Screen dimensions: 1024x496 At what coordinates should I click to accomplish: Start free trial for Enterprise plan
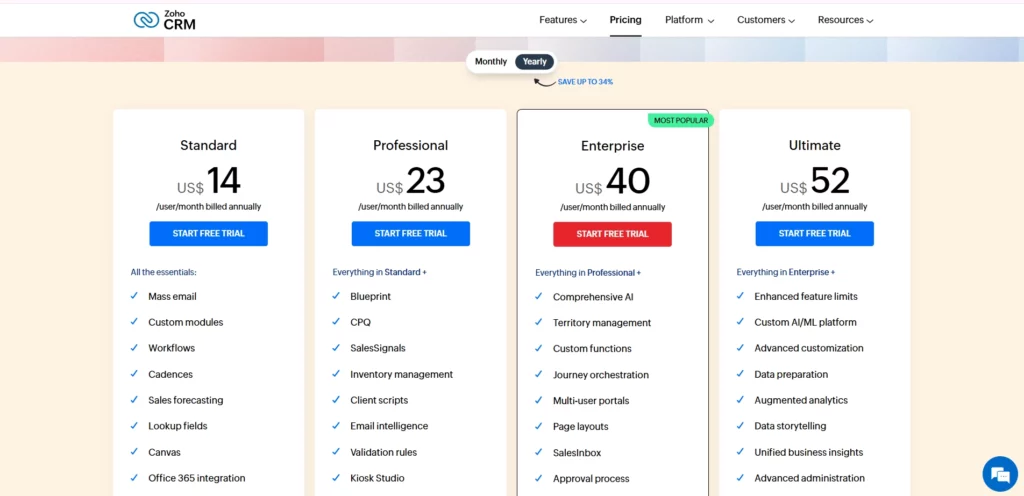coord(612,234)
